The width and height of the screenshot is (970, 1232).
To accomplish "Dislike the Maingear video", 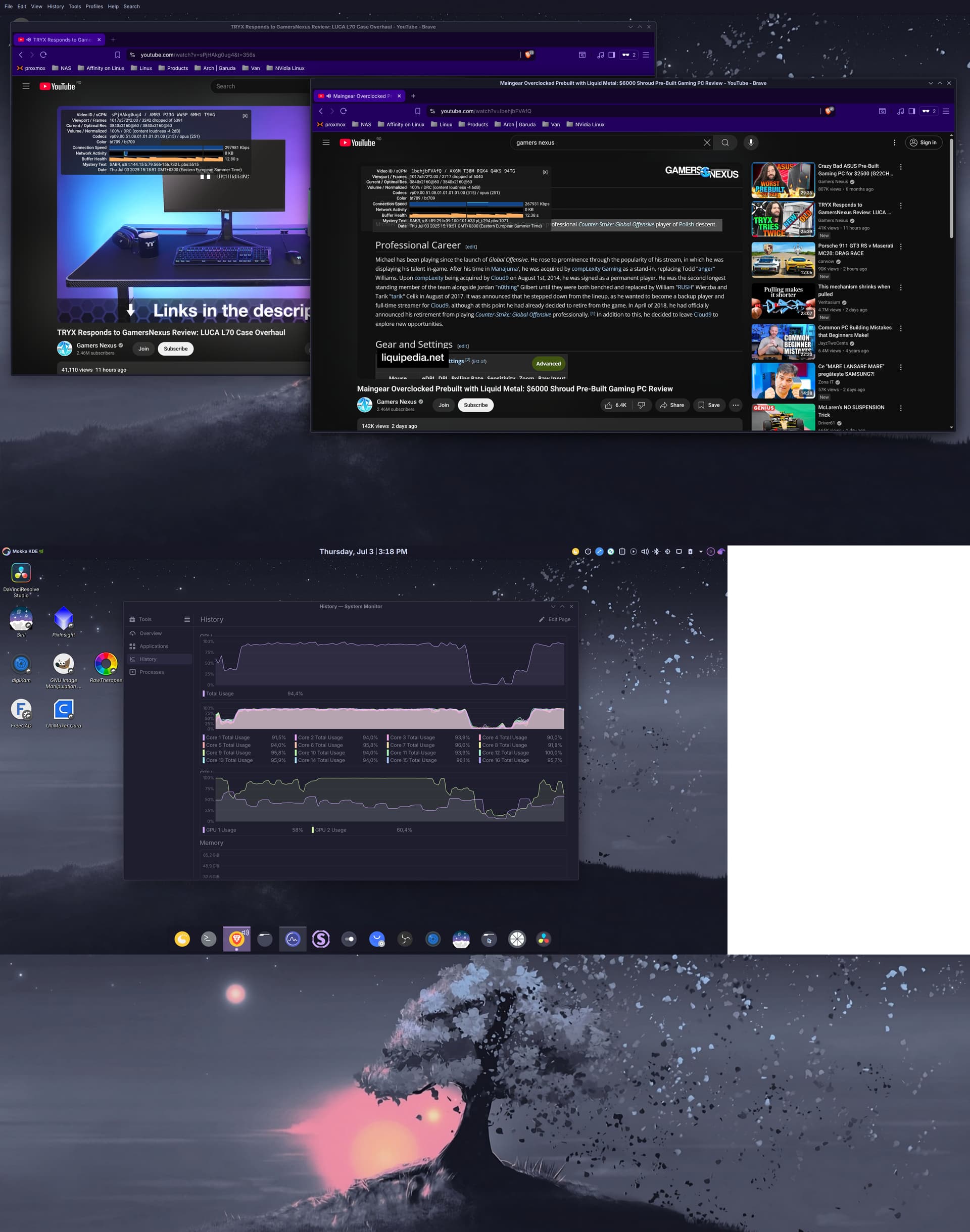I will click(x=641, y=405).
